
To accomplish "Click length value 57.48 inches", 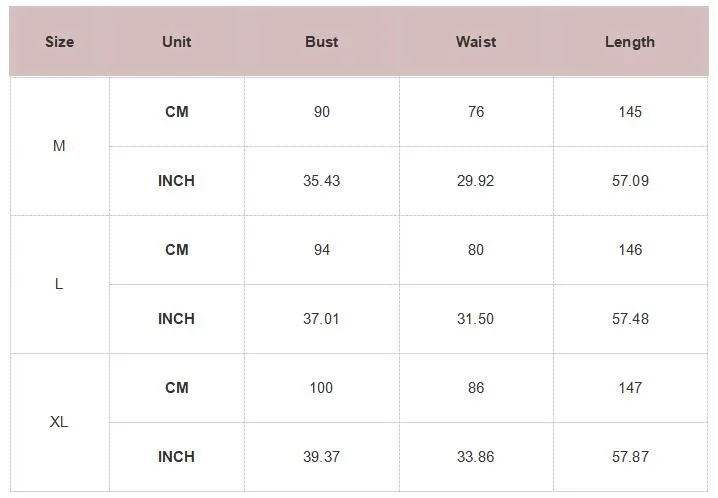I will click(x=630, y=318).
